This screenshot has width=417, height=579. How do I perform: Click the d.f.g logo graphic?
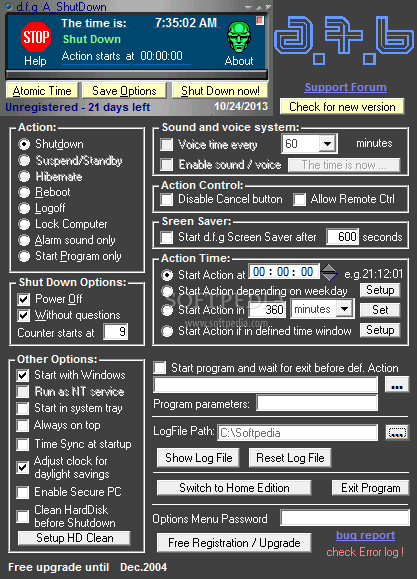(344, 40)
